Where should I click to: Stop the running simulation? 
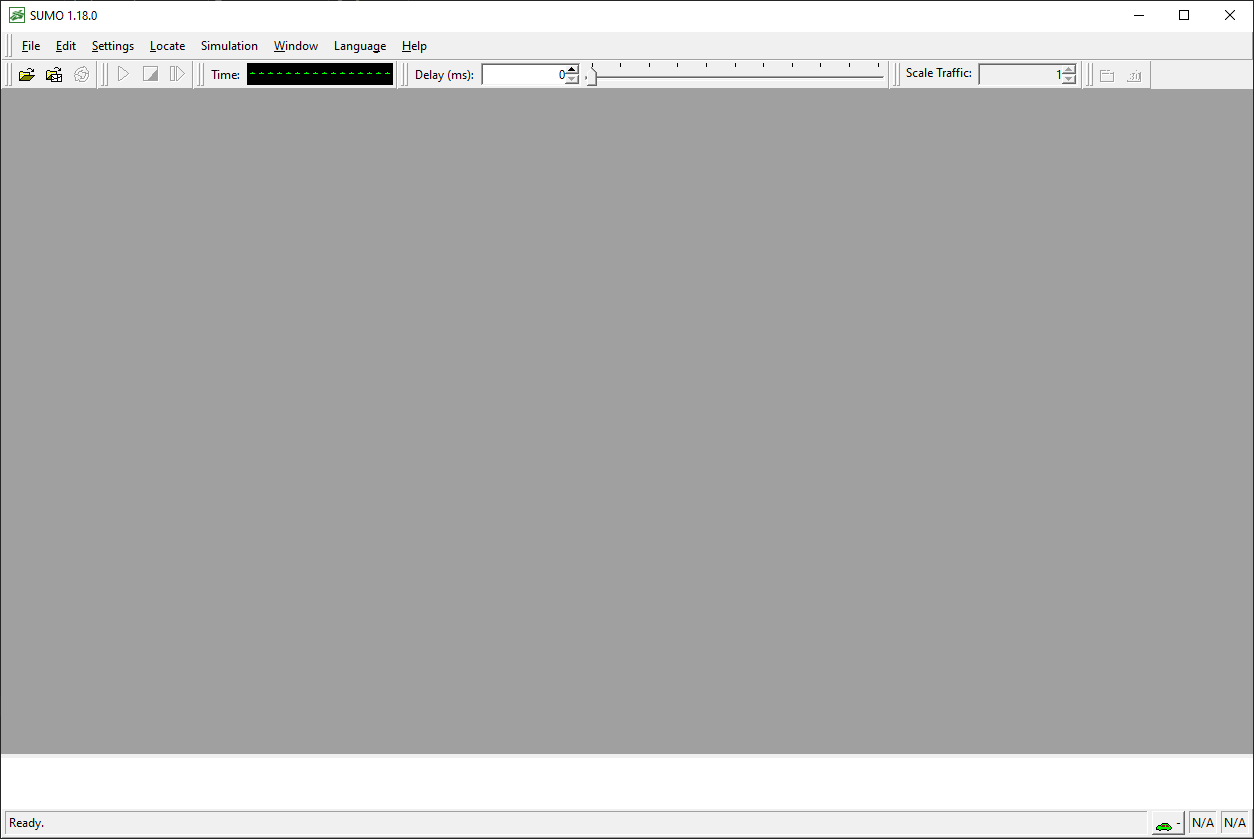[x=150, y=74]
